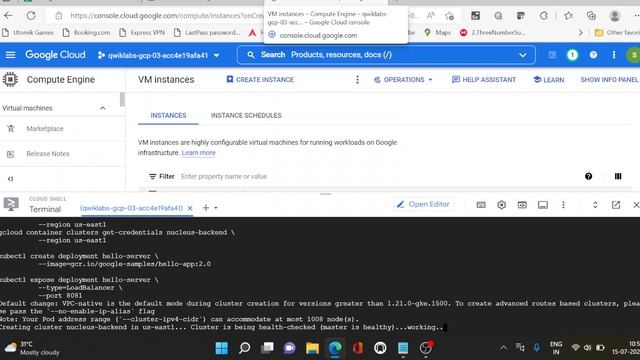Image resolution: width=640 pixels, height=360 pixels.
Task: Click Open Editor in Cloud Shell
Action: (x=423, y=204)
